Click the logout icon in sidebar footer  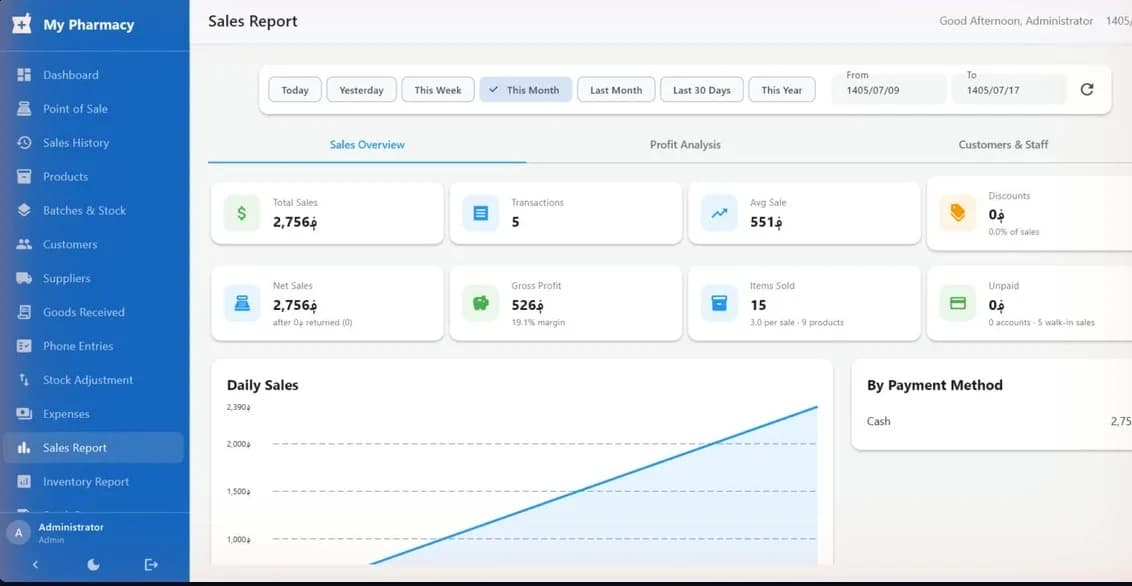click(x=151, y=564)
